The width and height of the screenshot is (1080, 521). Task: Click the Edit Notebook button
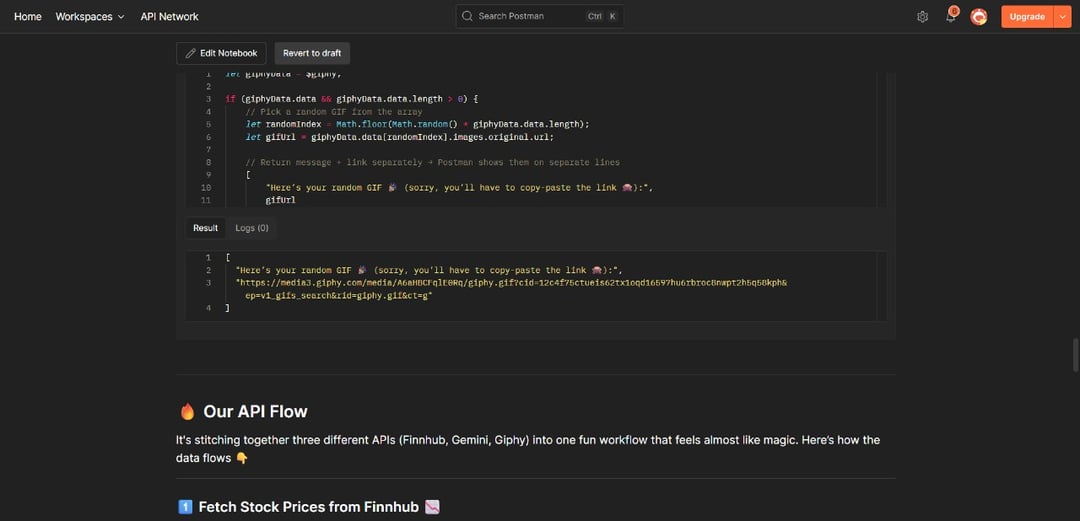pyautogui.click(x=221, y=53)
